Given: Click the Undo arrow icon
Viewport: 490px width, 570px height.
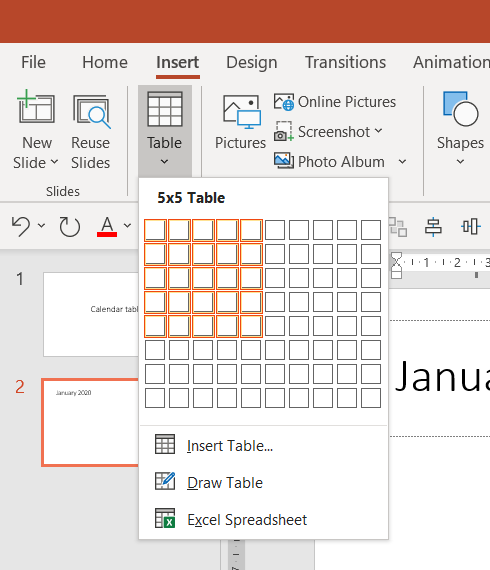Looking at the screenshot, I should (21, 226).
